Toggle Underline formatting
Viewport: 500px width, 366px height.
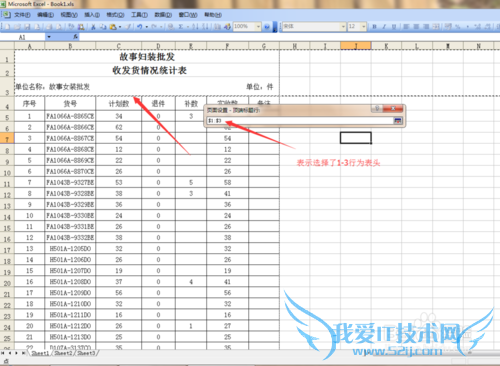[x=394, y=26]
